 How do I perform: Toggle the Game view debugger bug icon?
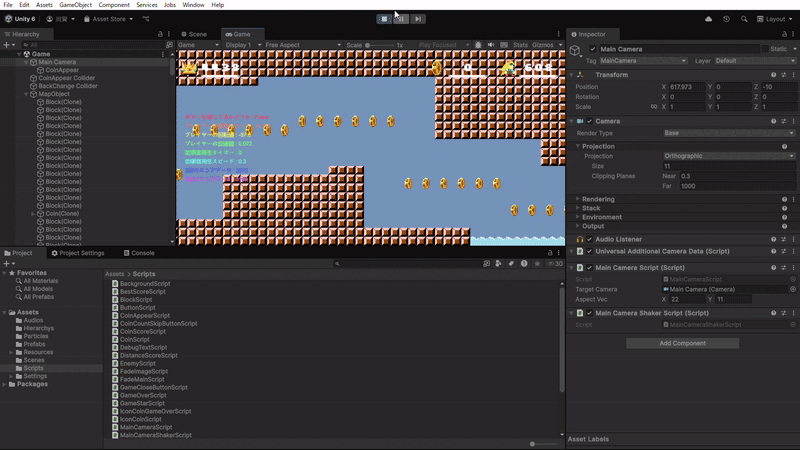click(478, 45)
